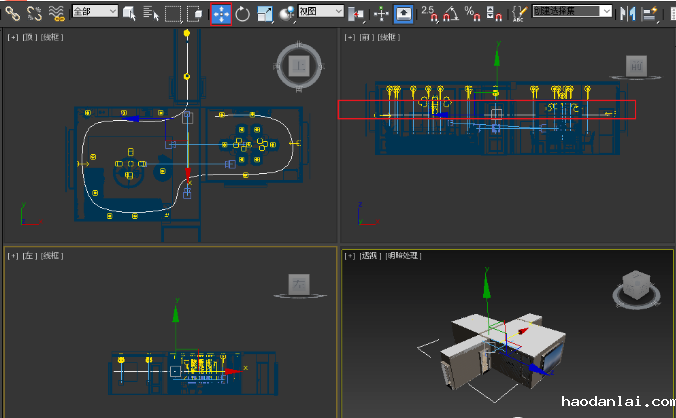Image resolution: width=676 pixels, height=418 pixels.
Task: Click the blue Z-axis gizmo arrow in Perspective
Action: (x=537, y=369)
